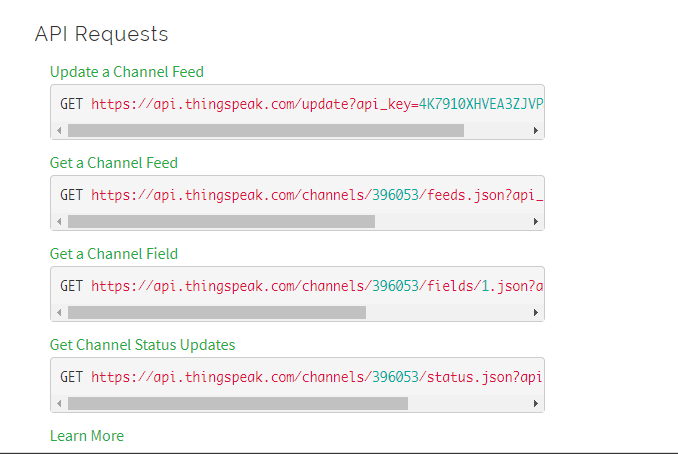Click right scroll arrow in fields/1.json request box
678x454 pixels.
(x=536, y=313)
